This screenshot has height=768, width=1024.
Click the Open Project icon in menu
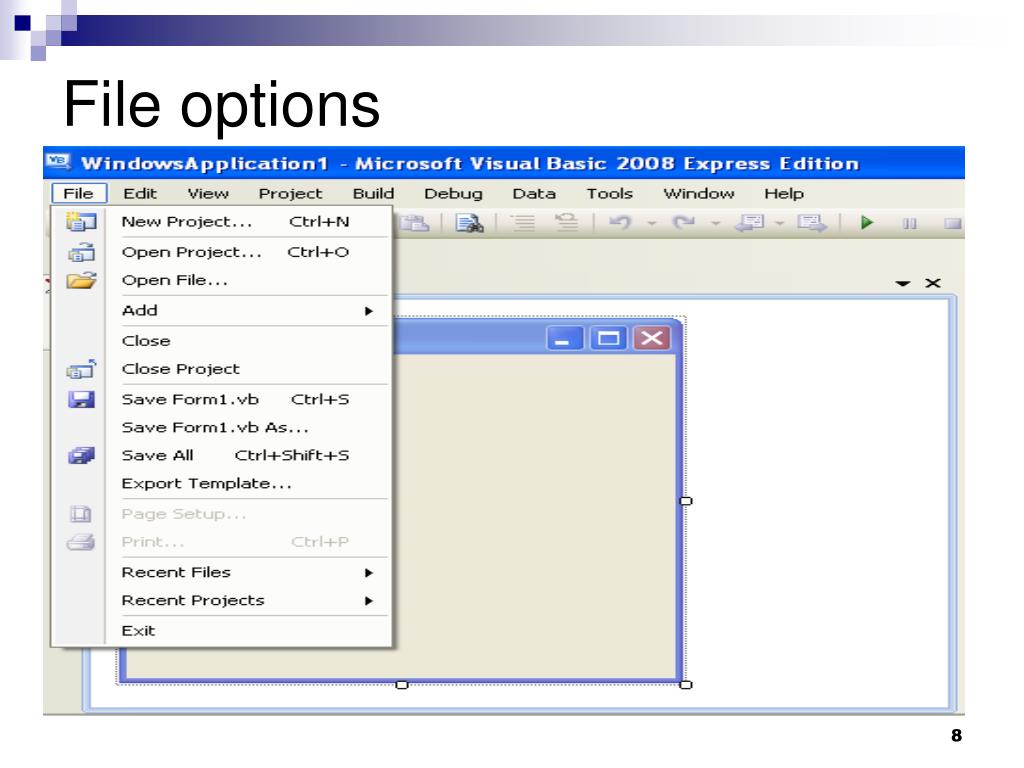click(82, 252)
